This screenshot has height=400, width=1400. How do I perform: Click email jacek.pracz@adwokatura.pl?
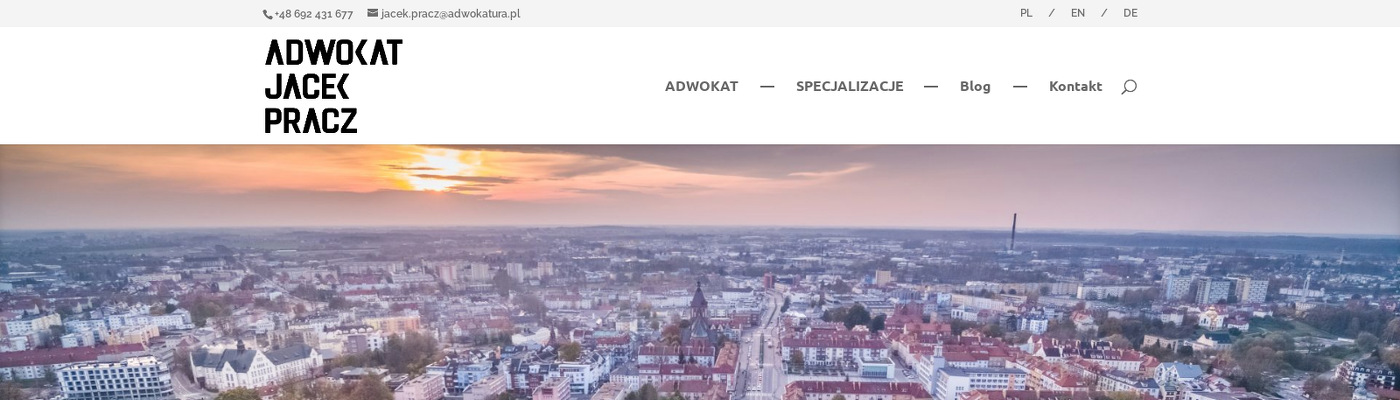(x=450, y=14)
